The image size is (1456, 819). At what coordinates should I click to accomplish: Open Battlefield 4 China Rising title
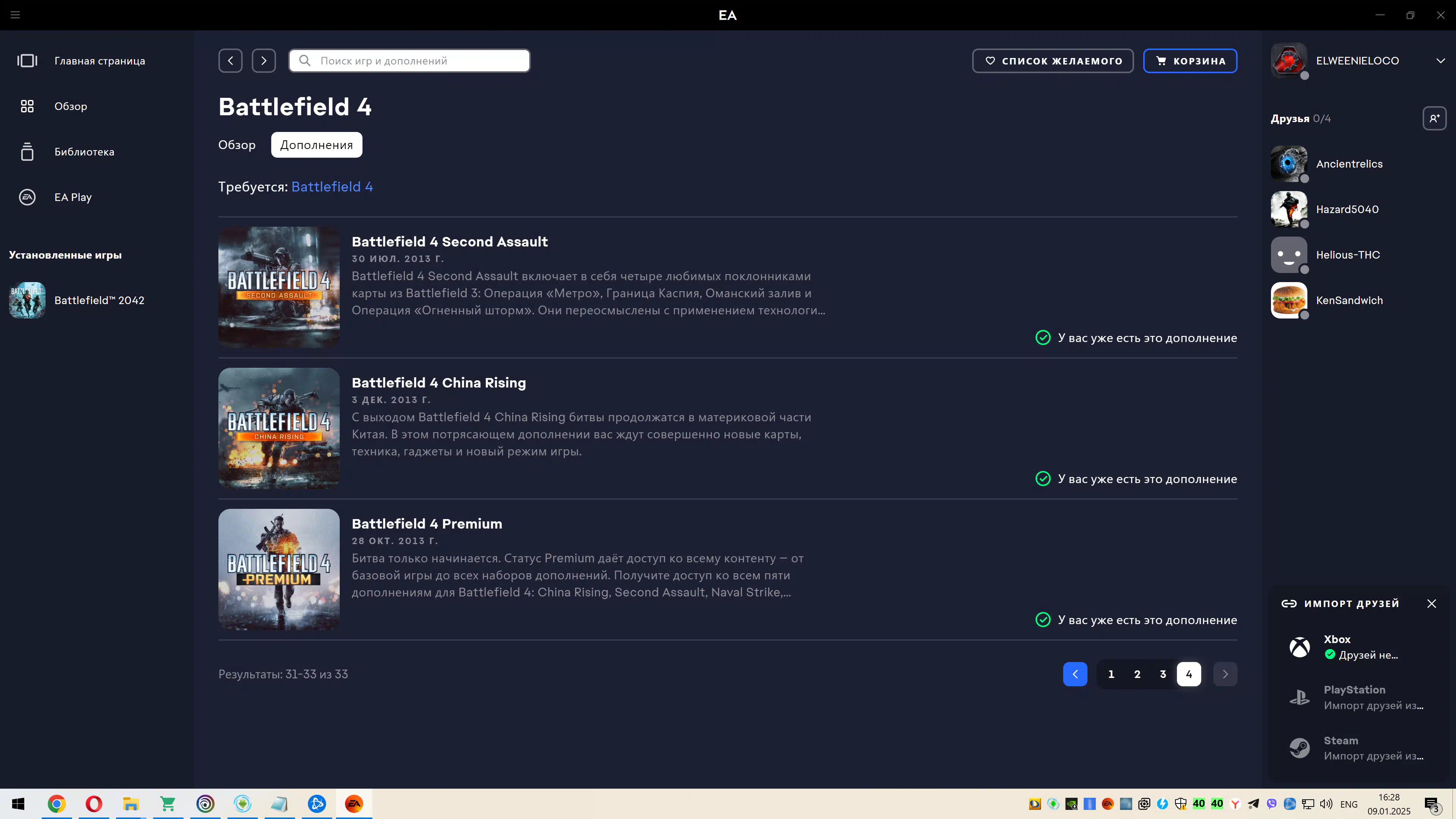pyautogui.click(x=439, y=383)
